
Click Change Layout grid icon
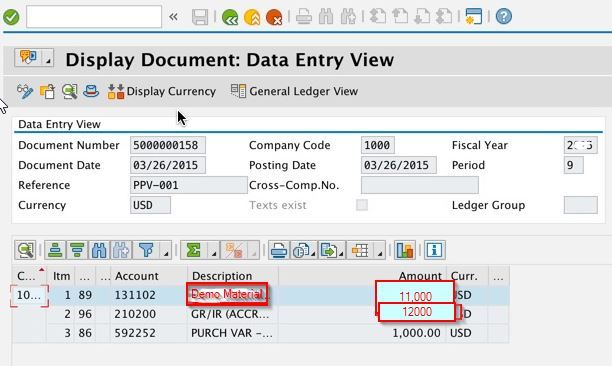360,250
